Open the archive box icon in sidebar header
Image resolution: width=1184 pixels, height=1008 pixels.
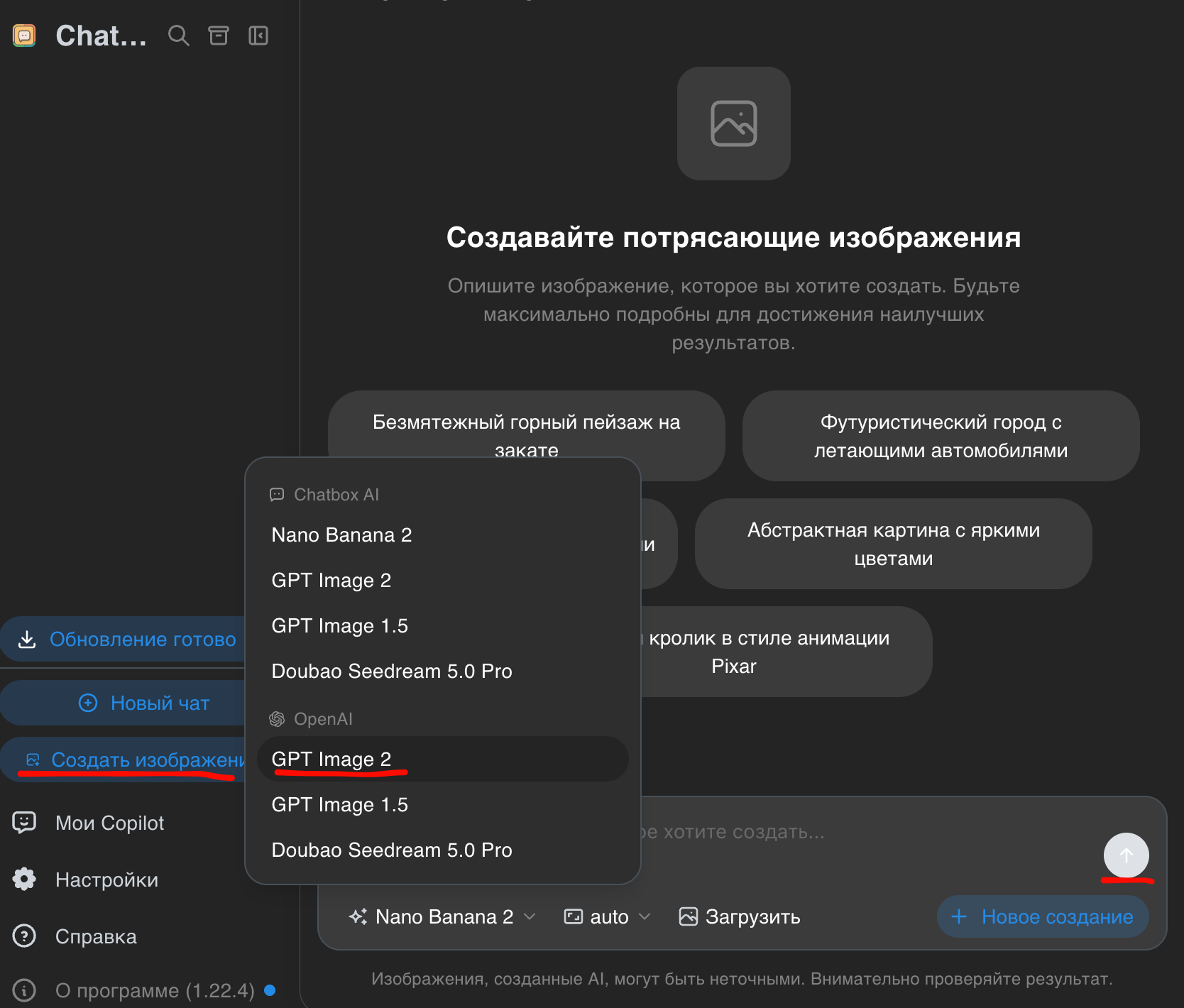tap(218, 35)
